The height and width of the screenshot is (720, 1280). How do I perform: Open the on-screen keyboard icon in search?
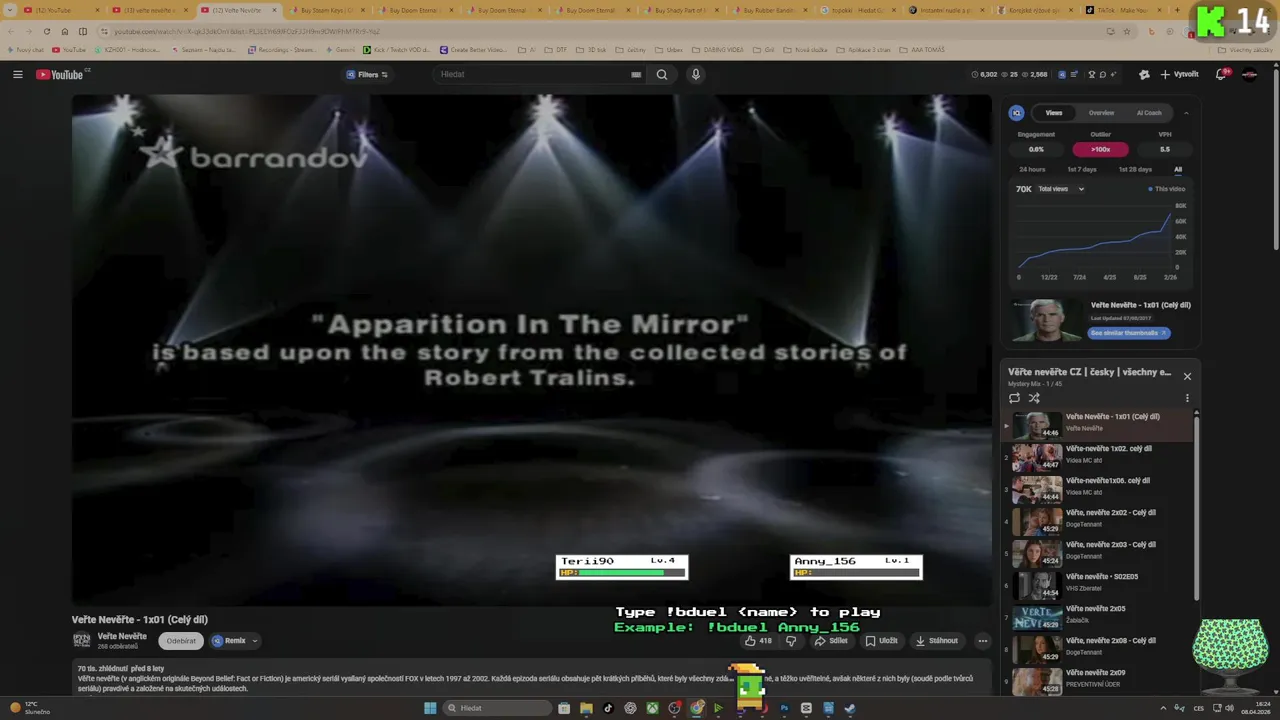[x=636, y=74]
